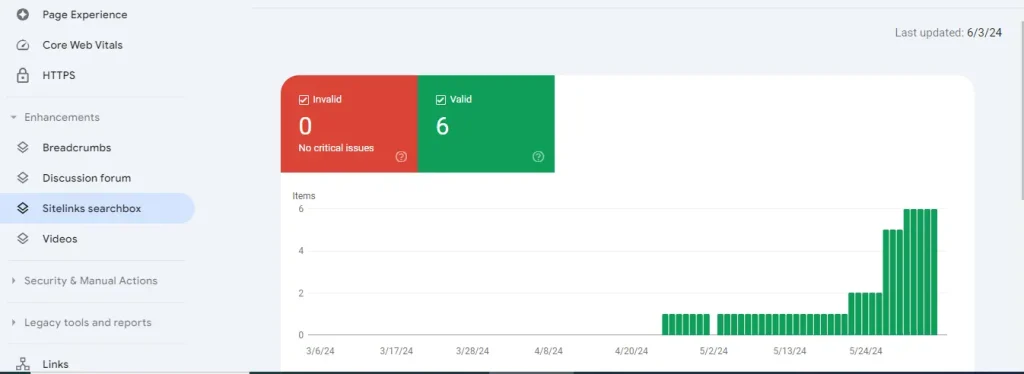
Task: Click the Links sitemap icon
Action: click(x=23, y=364)
